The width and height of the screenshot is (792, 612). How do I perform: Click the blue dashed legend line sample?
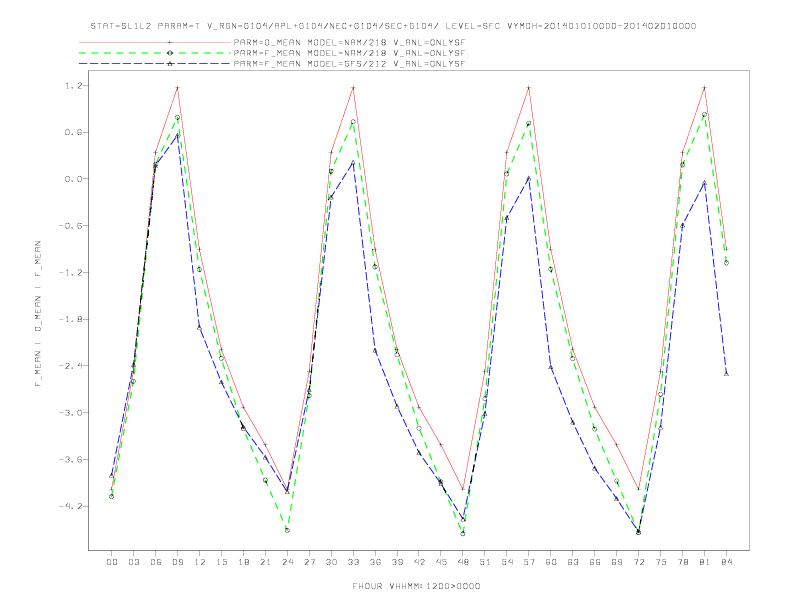pos(155,64)
